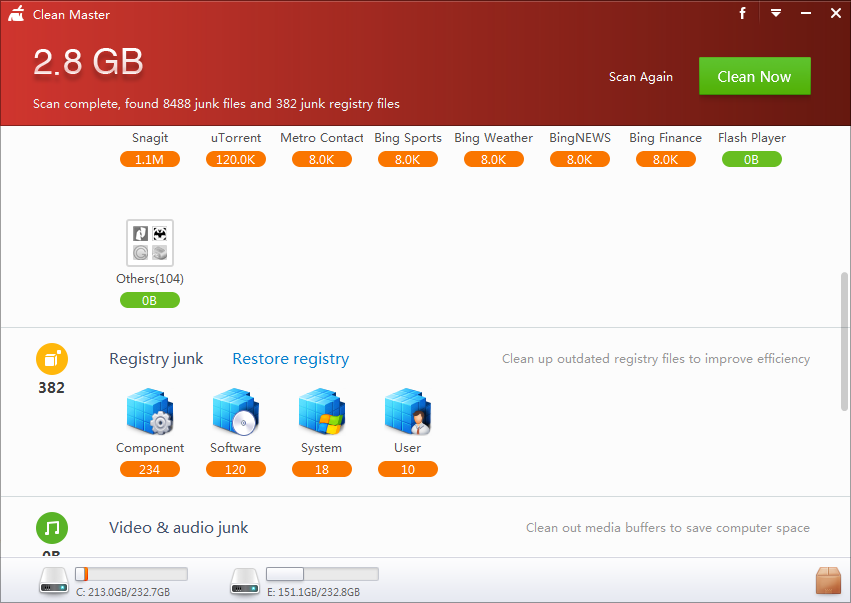Click the C: drive icon
851x603 pixels.
[54, 580]
